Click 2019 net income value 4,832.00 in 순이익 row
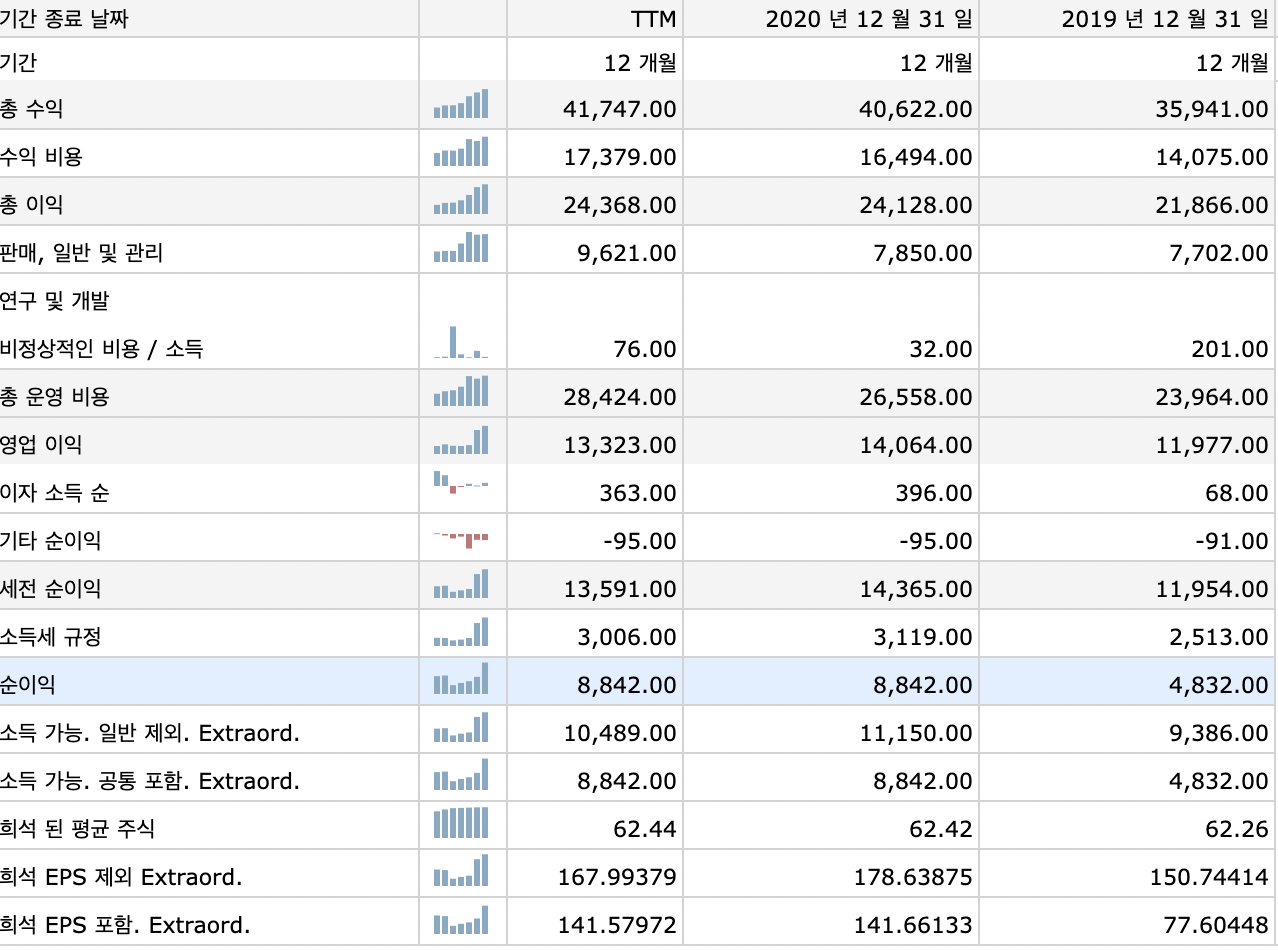 (1219, 685)
